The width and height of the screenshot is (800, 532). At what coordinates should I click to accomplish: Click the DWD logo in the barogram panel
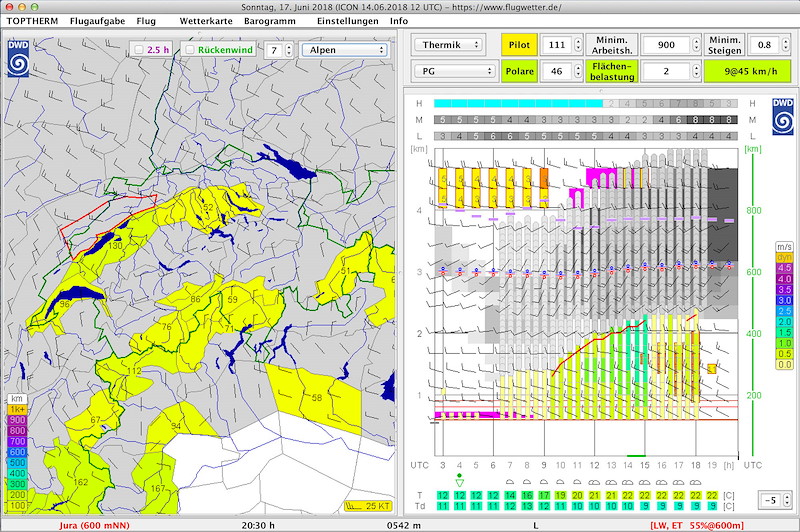tap(783, 116)
